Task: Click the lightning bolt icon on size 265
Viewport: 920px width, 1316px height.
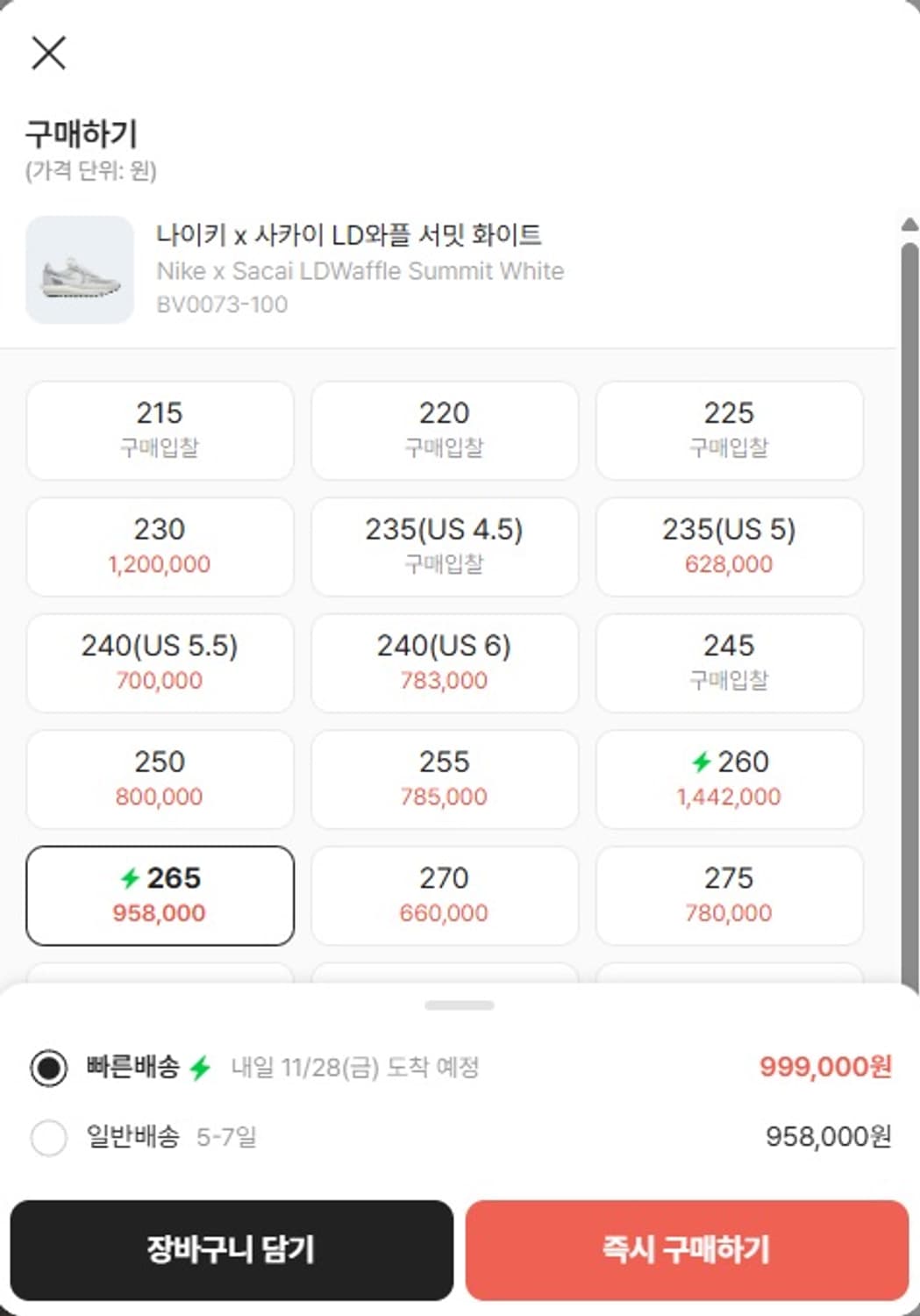Action: coord(130,877)
